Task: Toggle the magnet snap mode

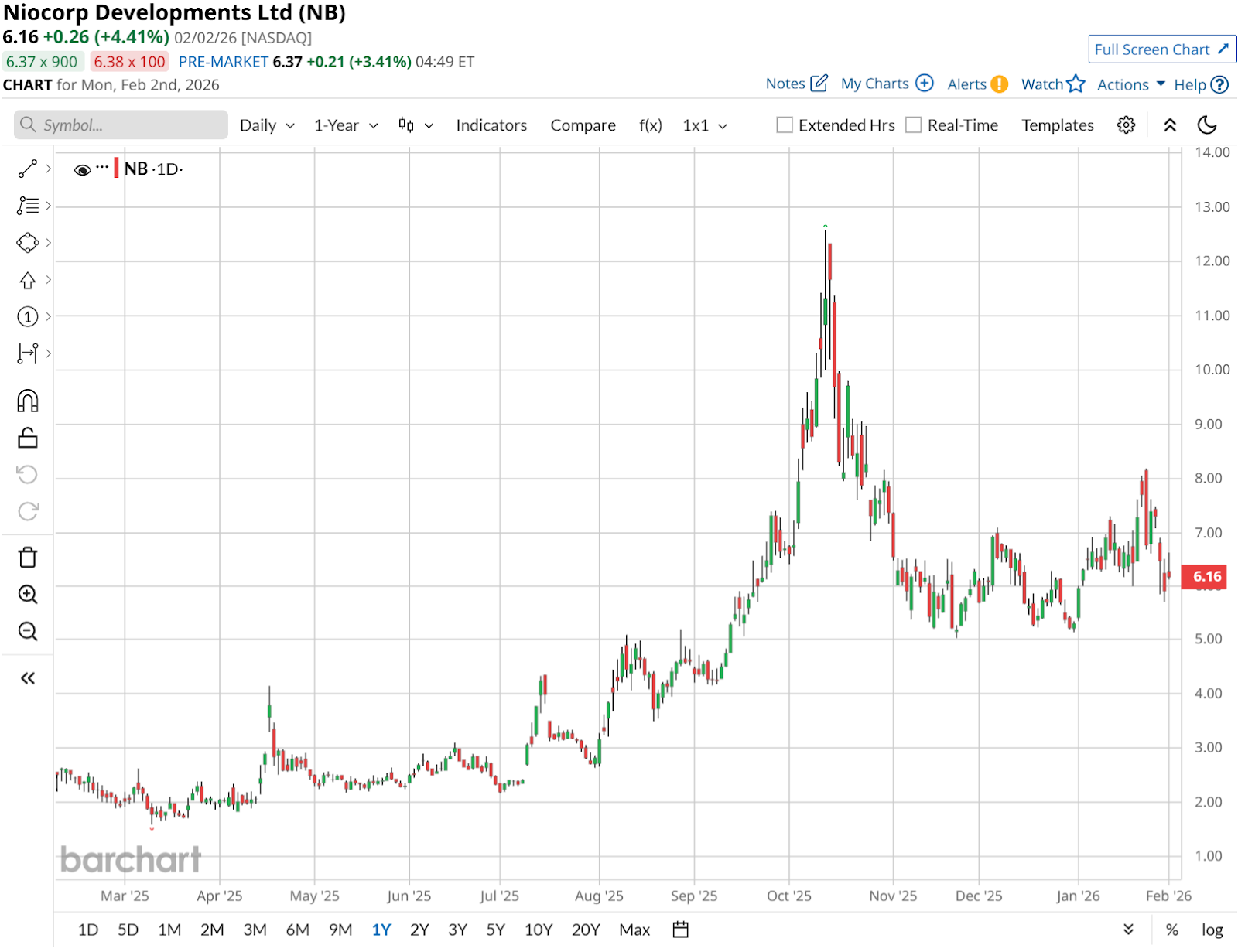Action: tap(27, 401)
